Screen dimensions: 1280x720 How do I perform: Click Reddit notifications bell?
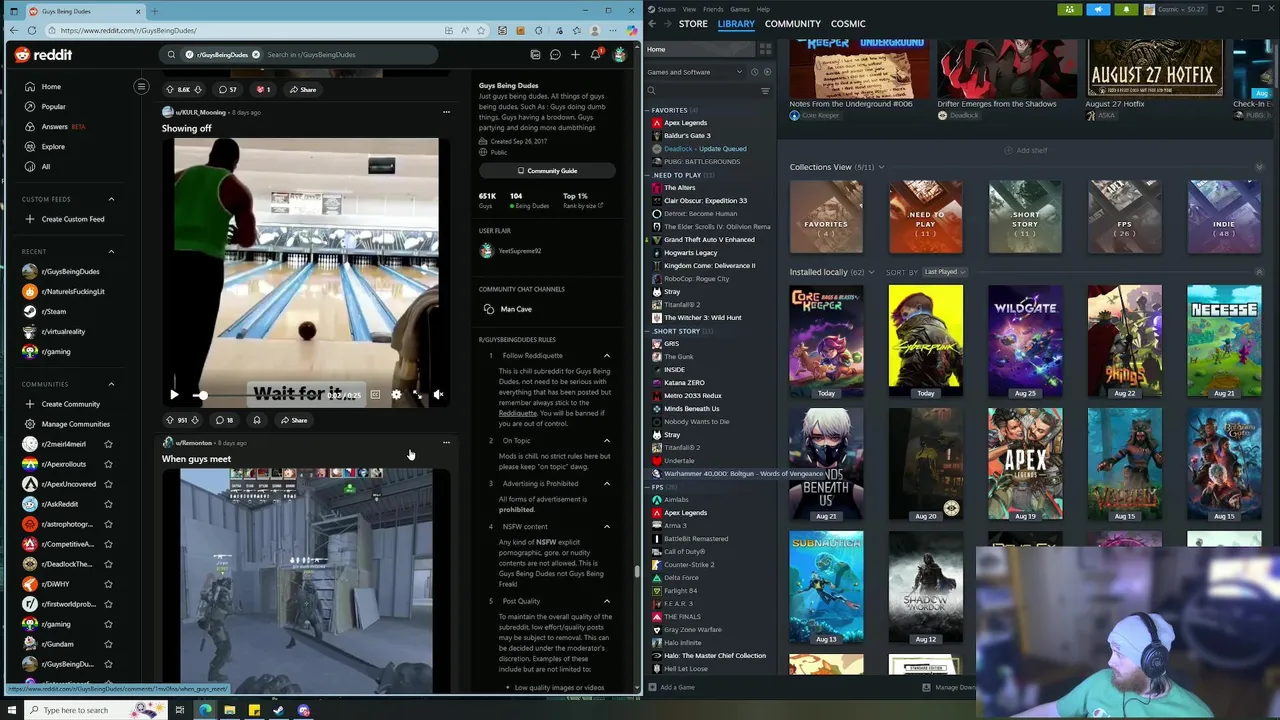595,55
